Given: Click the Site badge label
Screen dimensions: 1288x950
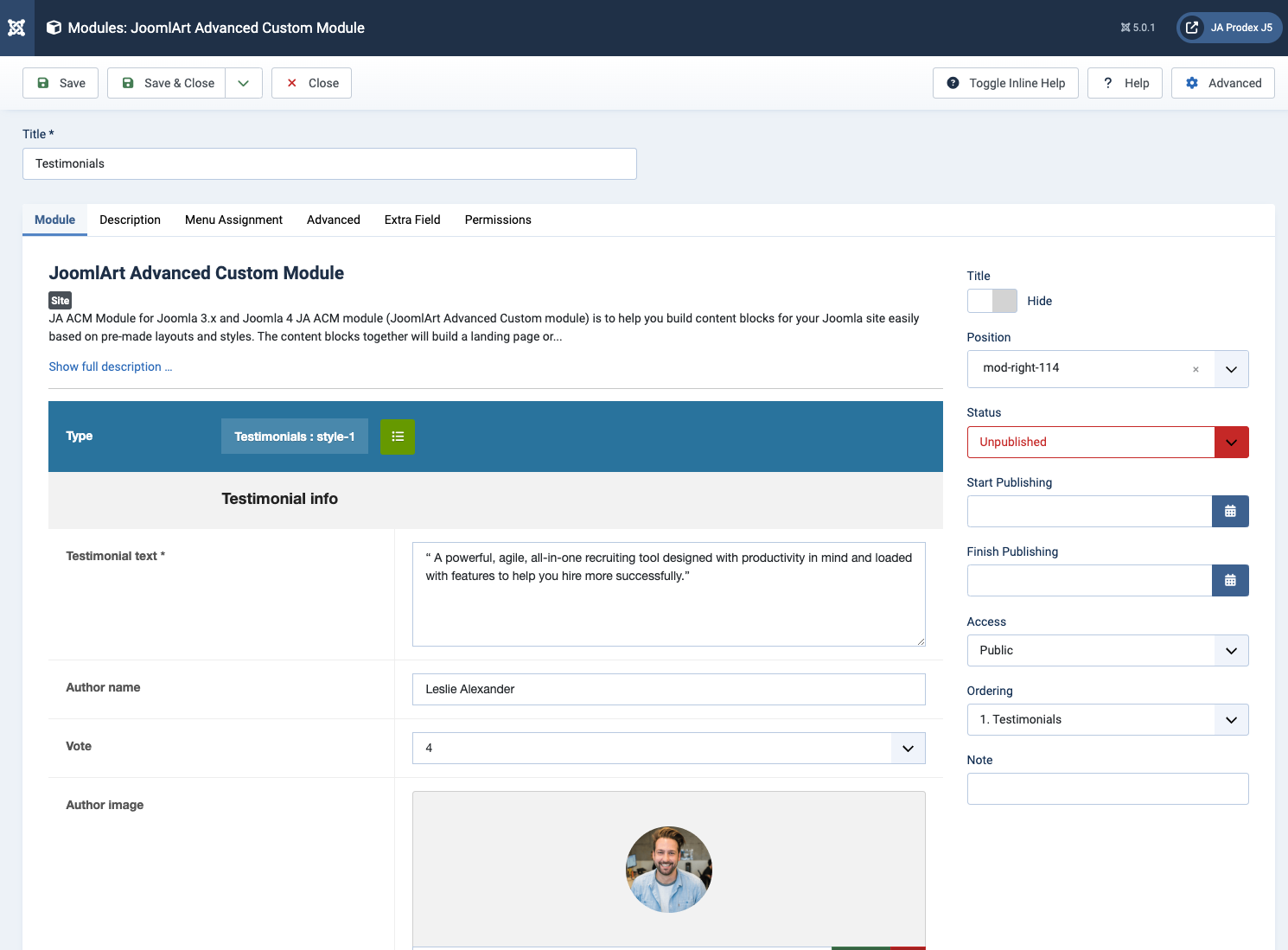Looking at the screenshot, I should 60,301.
